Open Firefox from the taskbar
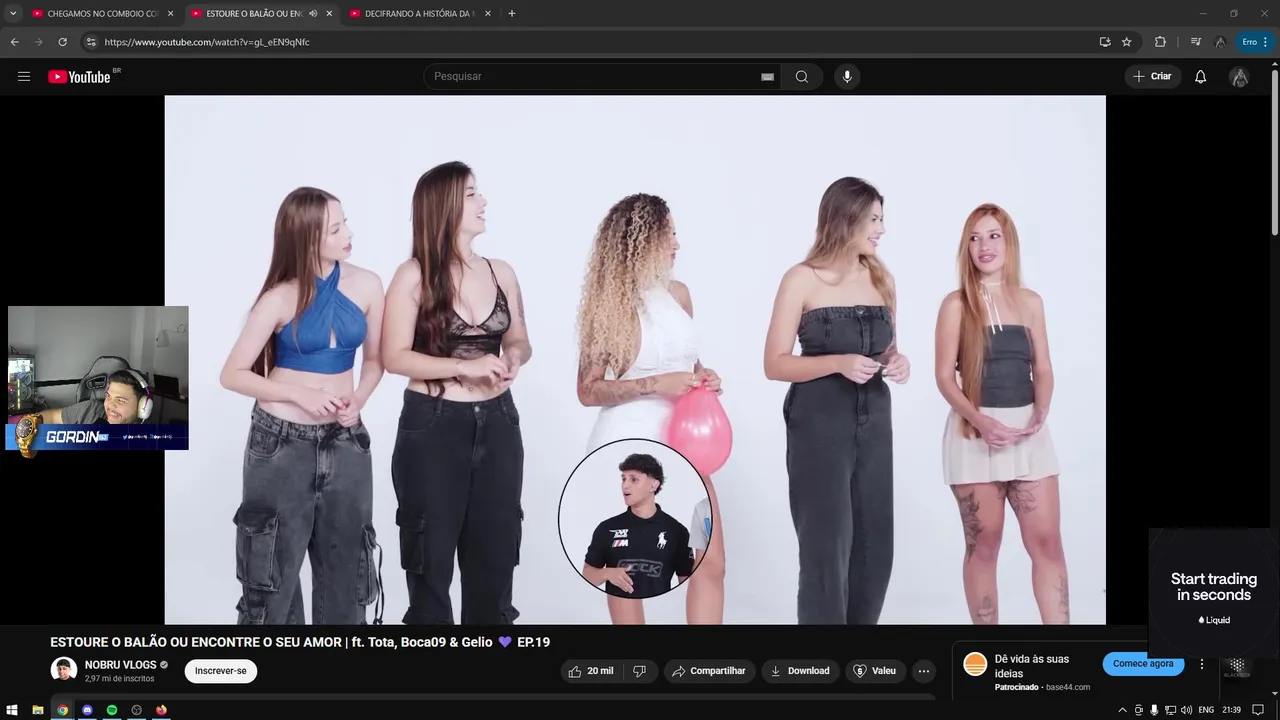1280x720 pixels. (161, 710)
